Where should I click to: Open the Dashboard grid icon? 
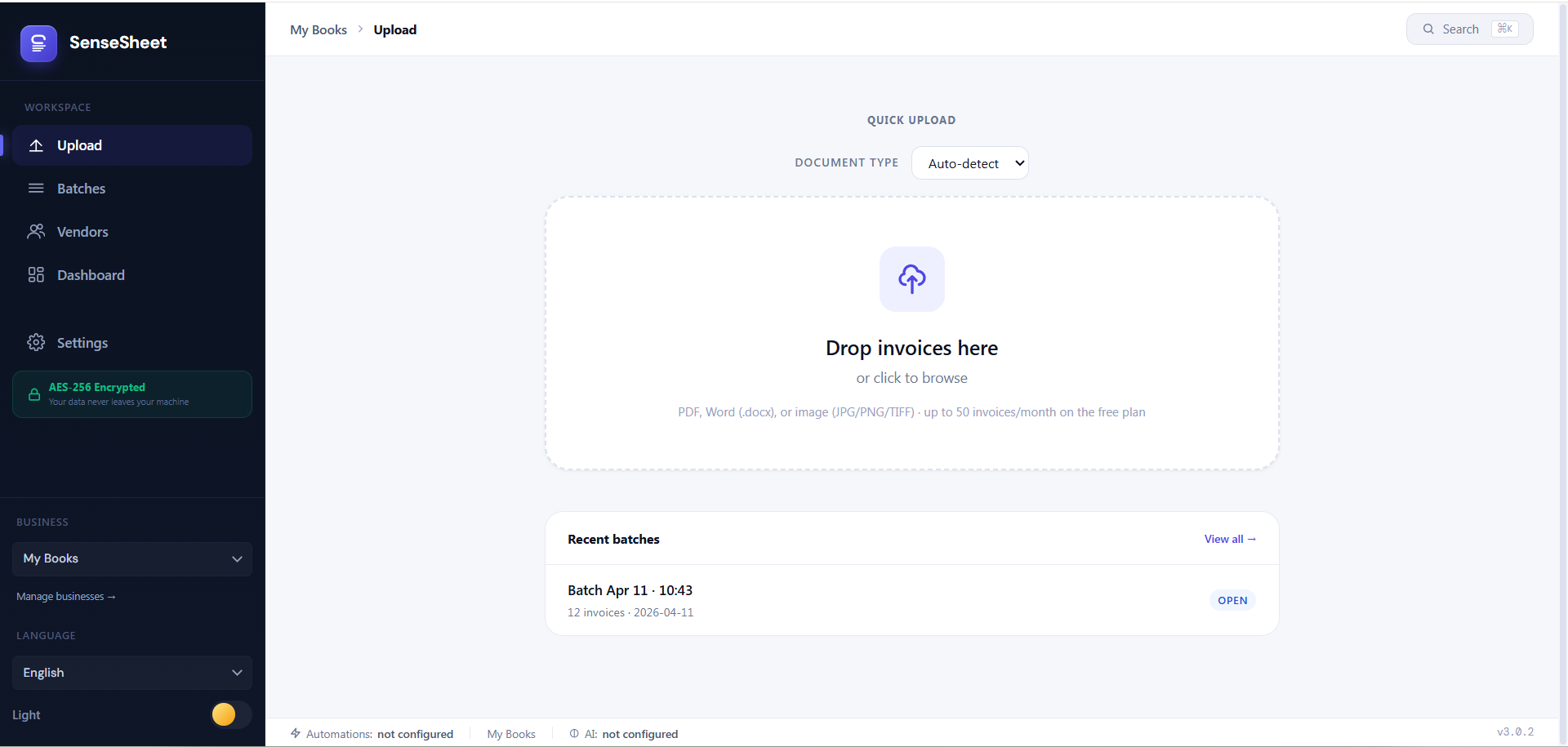click(x=36, y=274)
